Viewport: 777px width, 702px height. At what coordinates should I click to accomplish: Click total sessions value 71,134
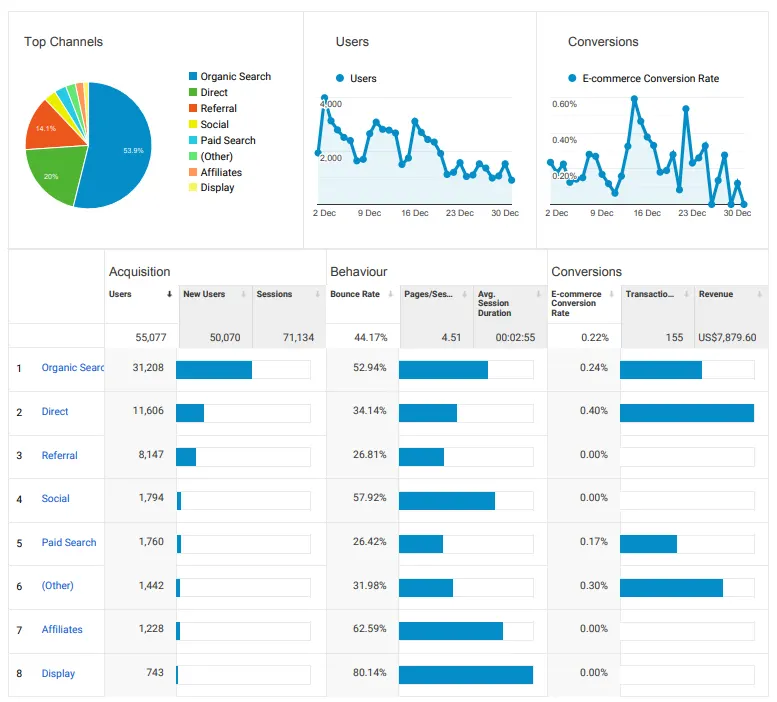(298, 337)
